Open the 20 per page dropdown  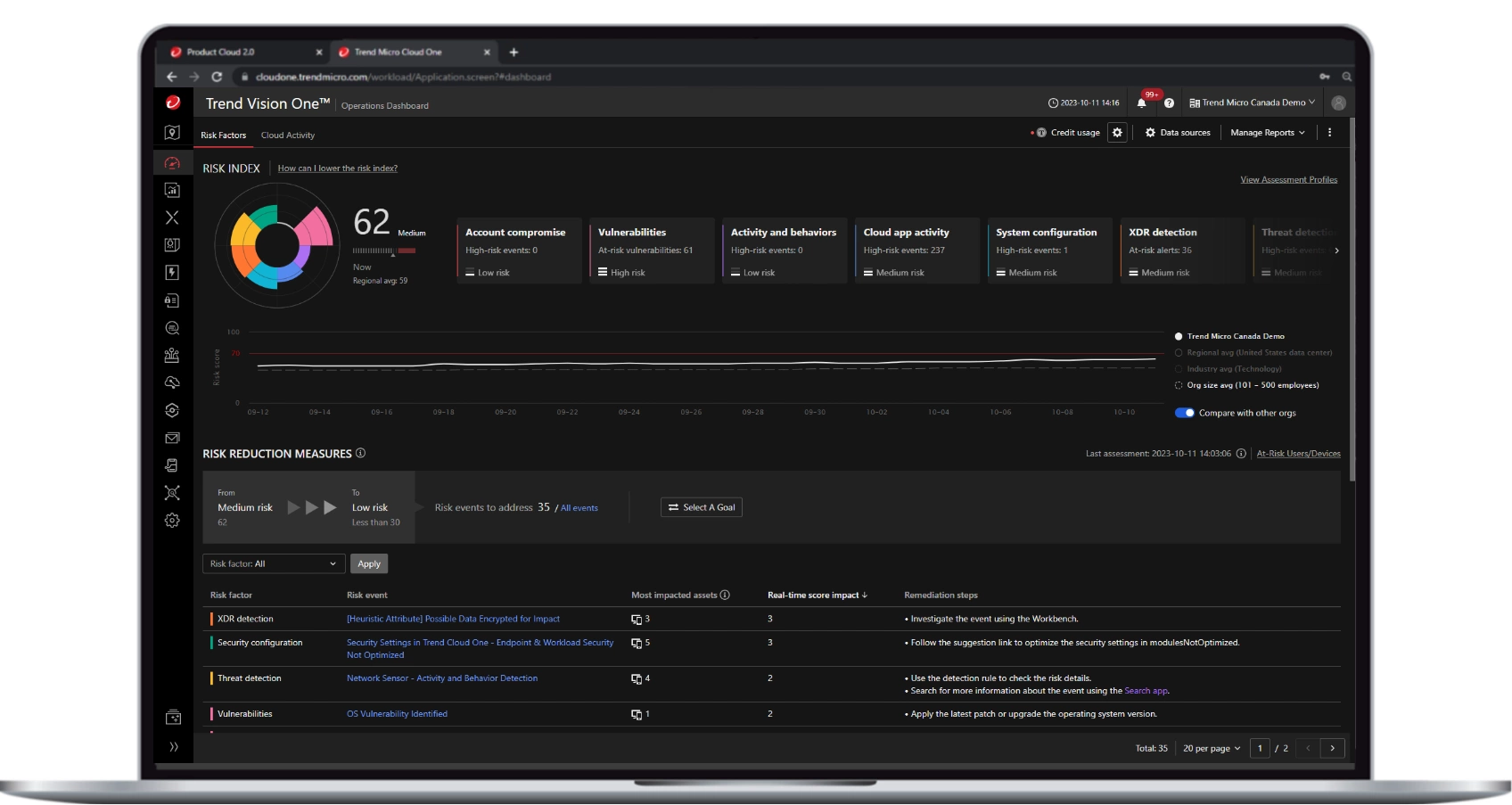pyautogui.click(x=1212, y=748)
